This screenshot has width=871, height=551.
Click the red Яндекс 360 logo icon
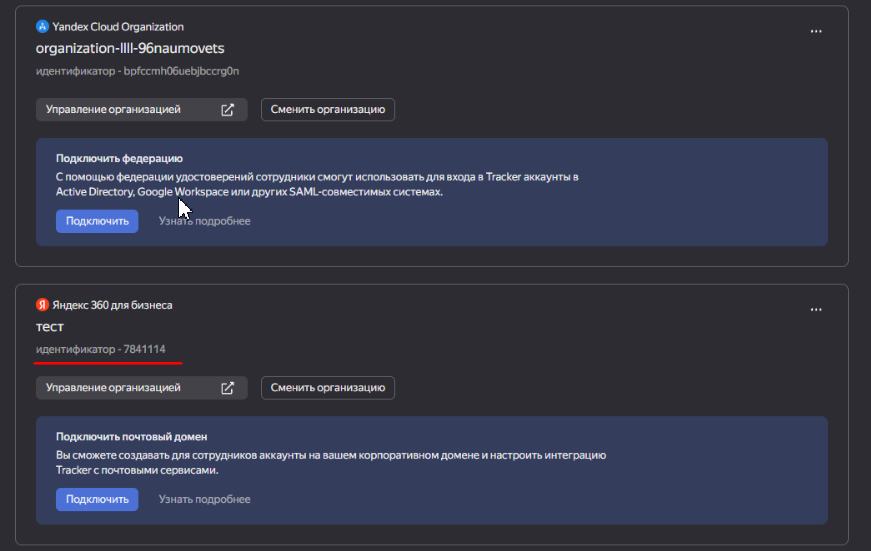pos(42,305)
